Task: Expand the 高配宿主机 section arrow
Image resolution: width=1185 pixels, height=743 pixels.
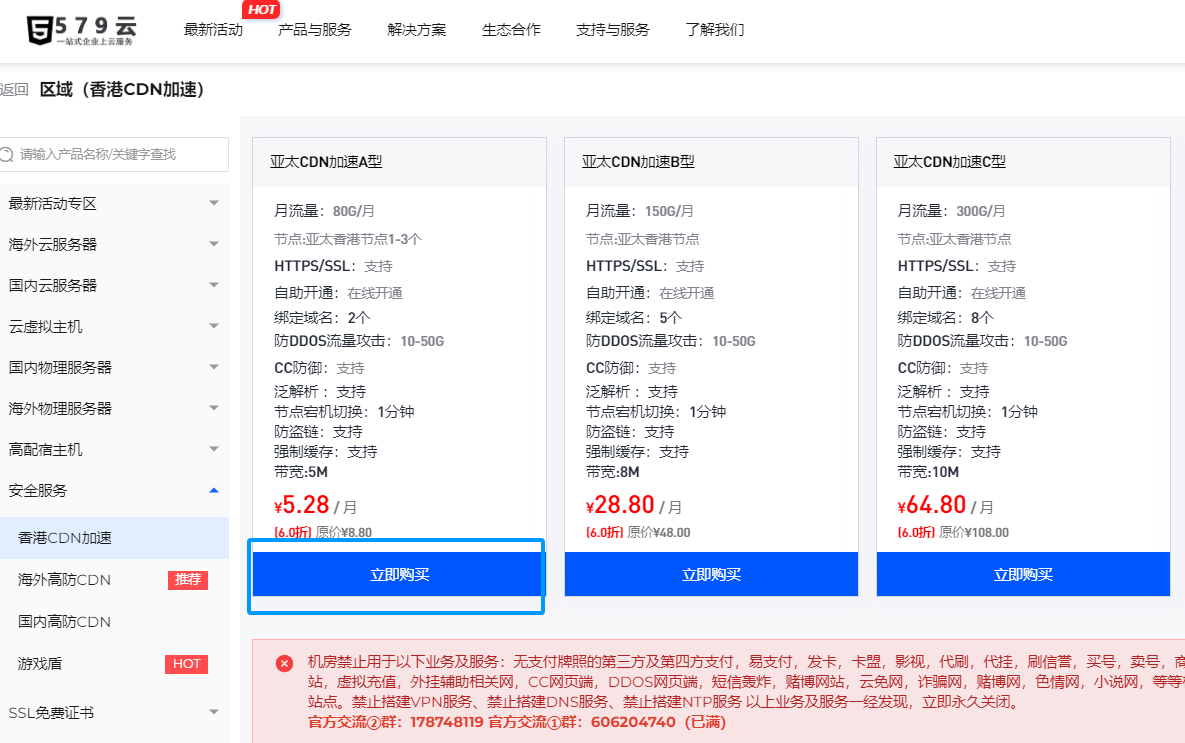Action: click(213, 449)
